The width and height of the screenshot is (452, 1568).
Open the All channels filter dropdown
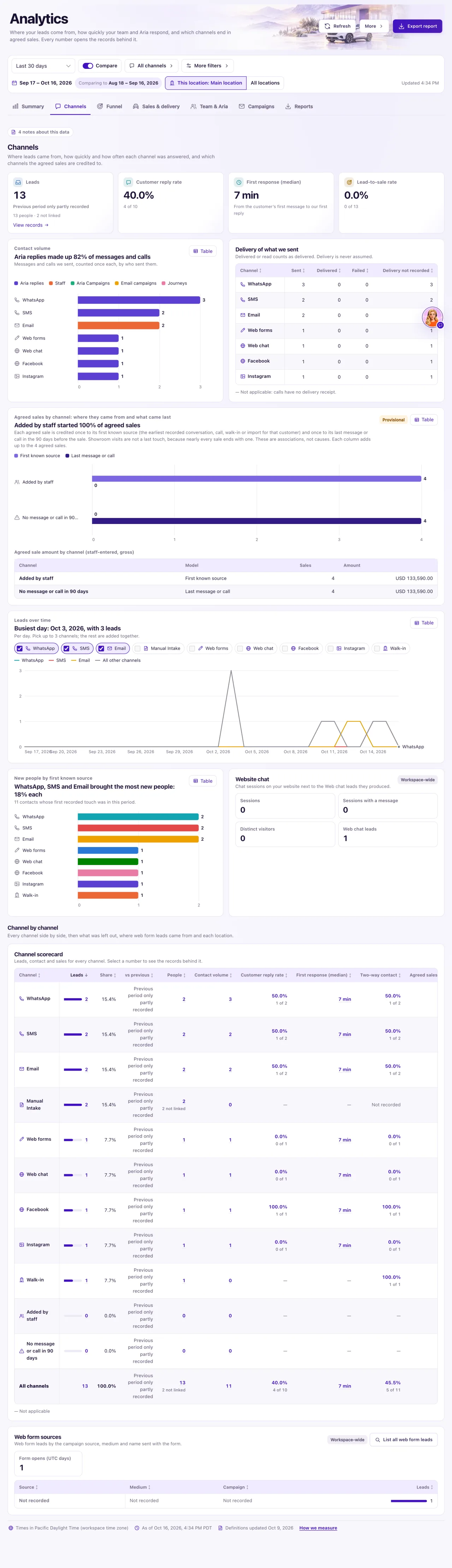click(152, 66)
